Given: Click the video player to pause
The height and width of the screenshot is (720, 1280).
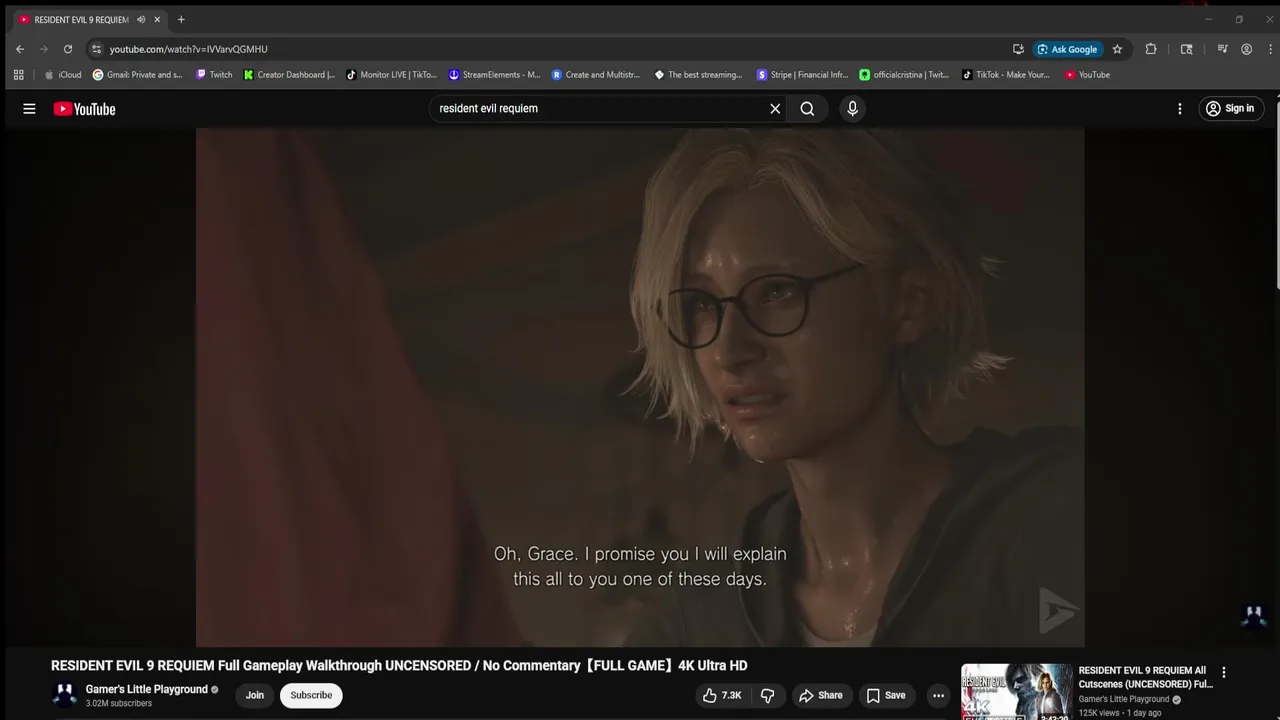Looking at the screenshot, I should pyautogui.click(x=640, y=387).
